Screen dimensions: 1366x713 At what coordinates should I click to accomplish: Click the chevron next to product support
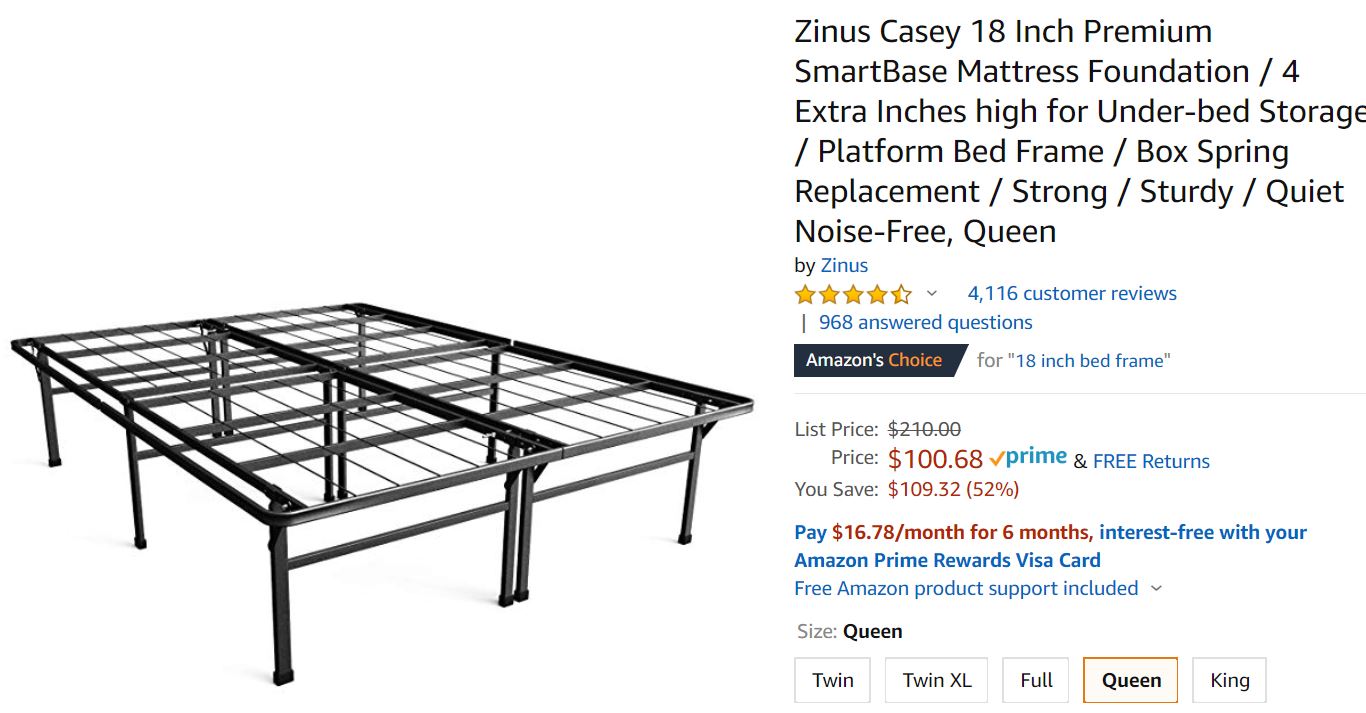coord(1157,589)
